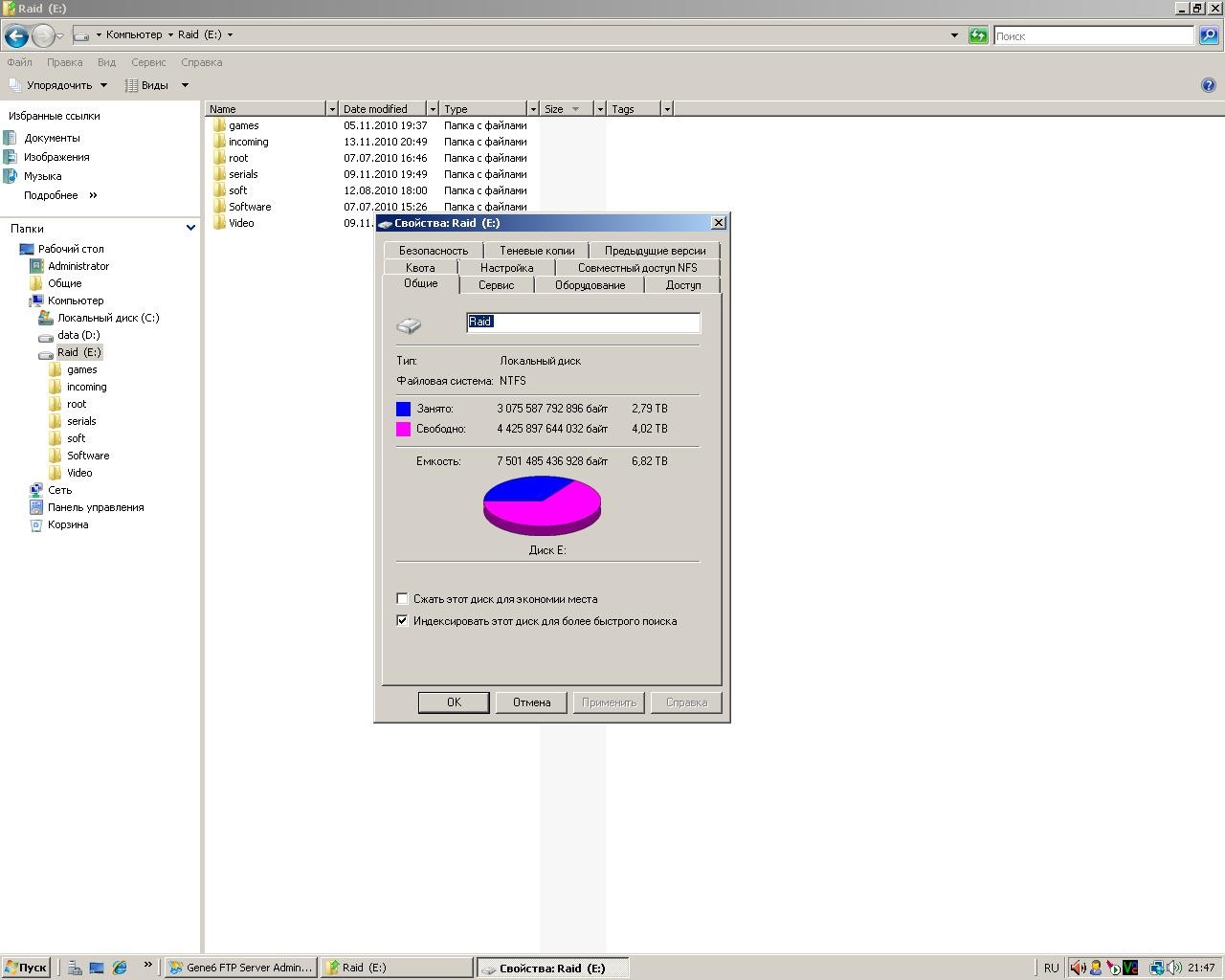Open the Упорядочить dropdown menu
This screenshot has height=980, width=1225.
59,85
